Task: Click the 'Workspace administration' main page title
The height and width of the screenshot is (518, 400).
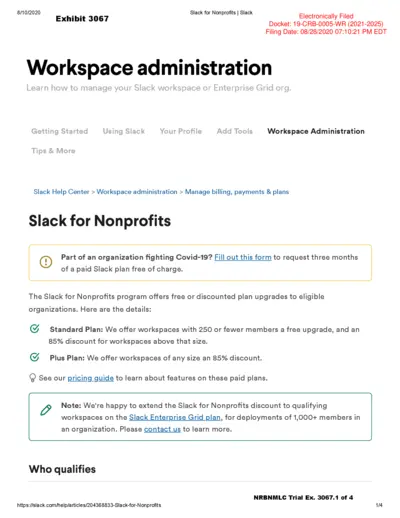Action: point(149,68)
